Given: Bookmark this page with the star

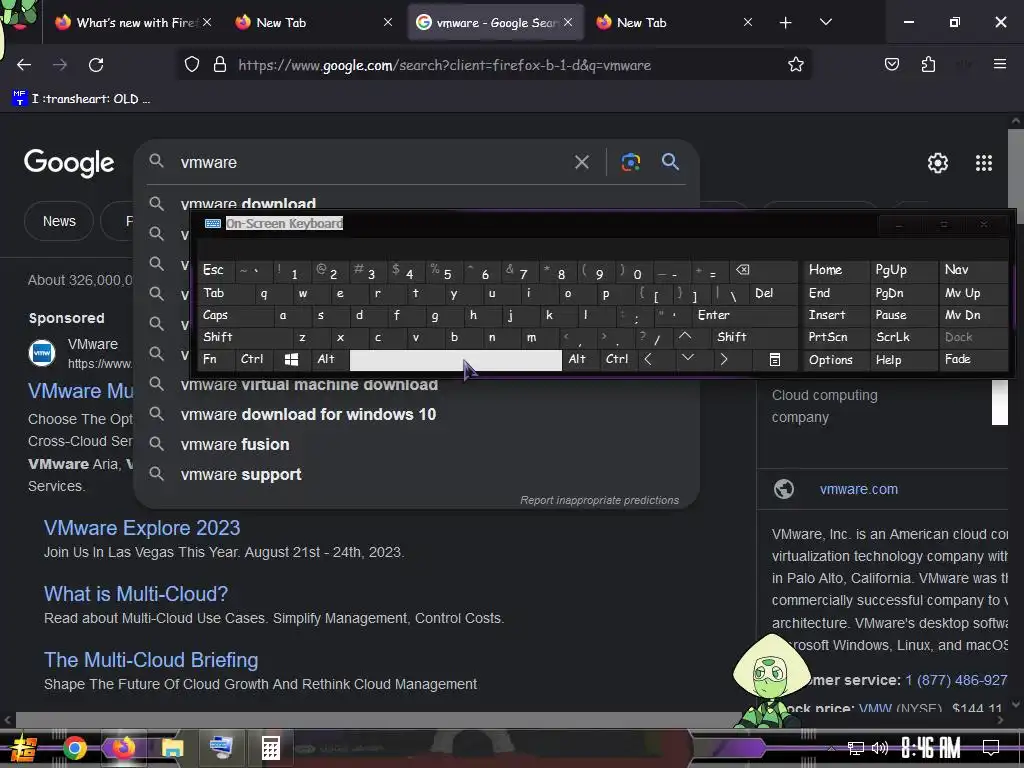Looking at the screenshot, I should 795,64.
